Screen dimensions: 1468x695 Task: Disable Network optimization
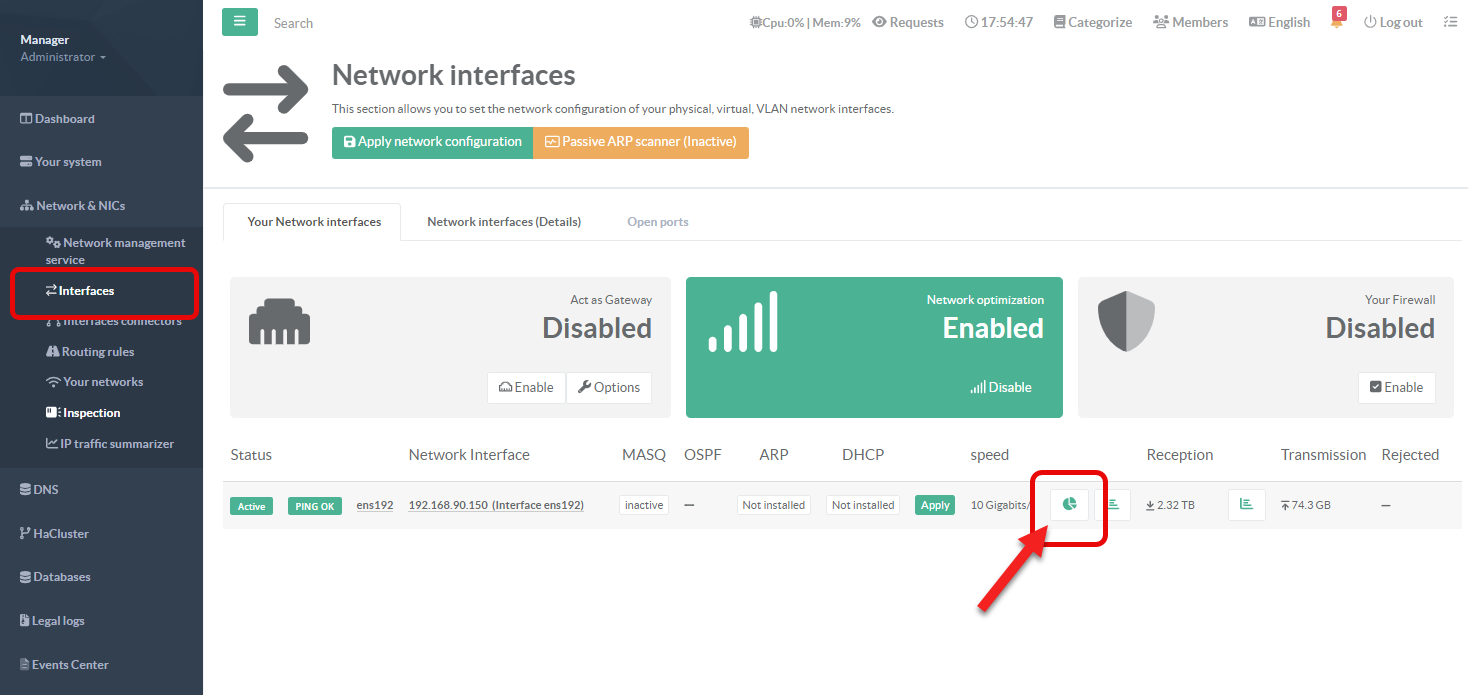[1001, 388]
